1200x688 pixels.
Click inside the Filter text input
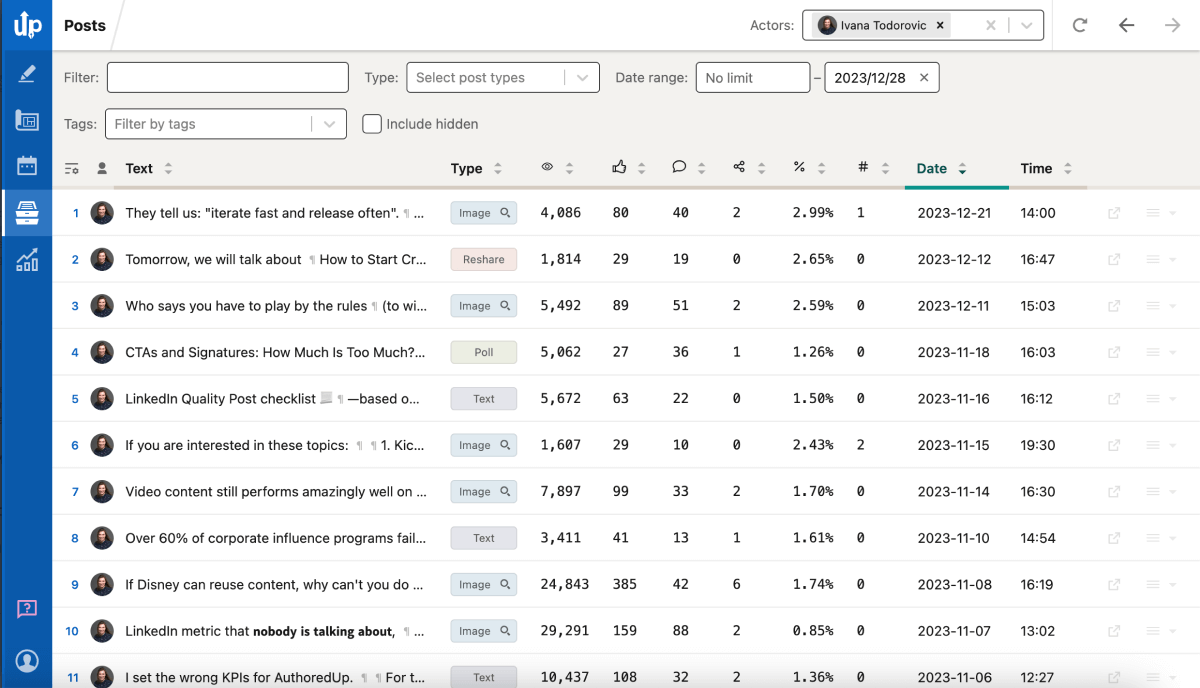point(227,77)
